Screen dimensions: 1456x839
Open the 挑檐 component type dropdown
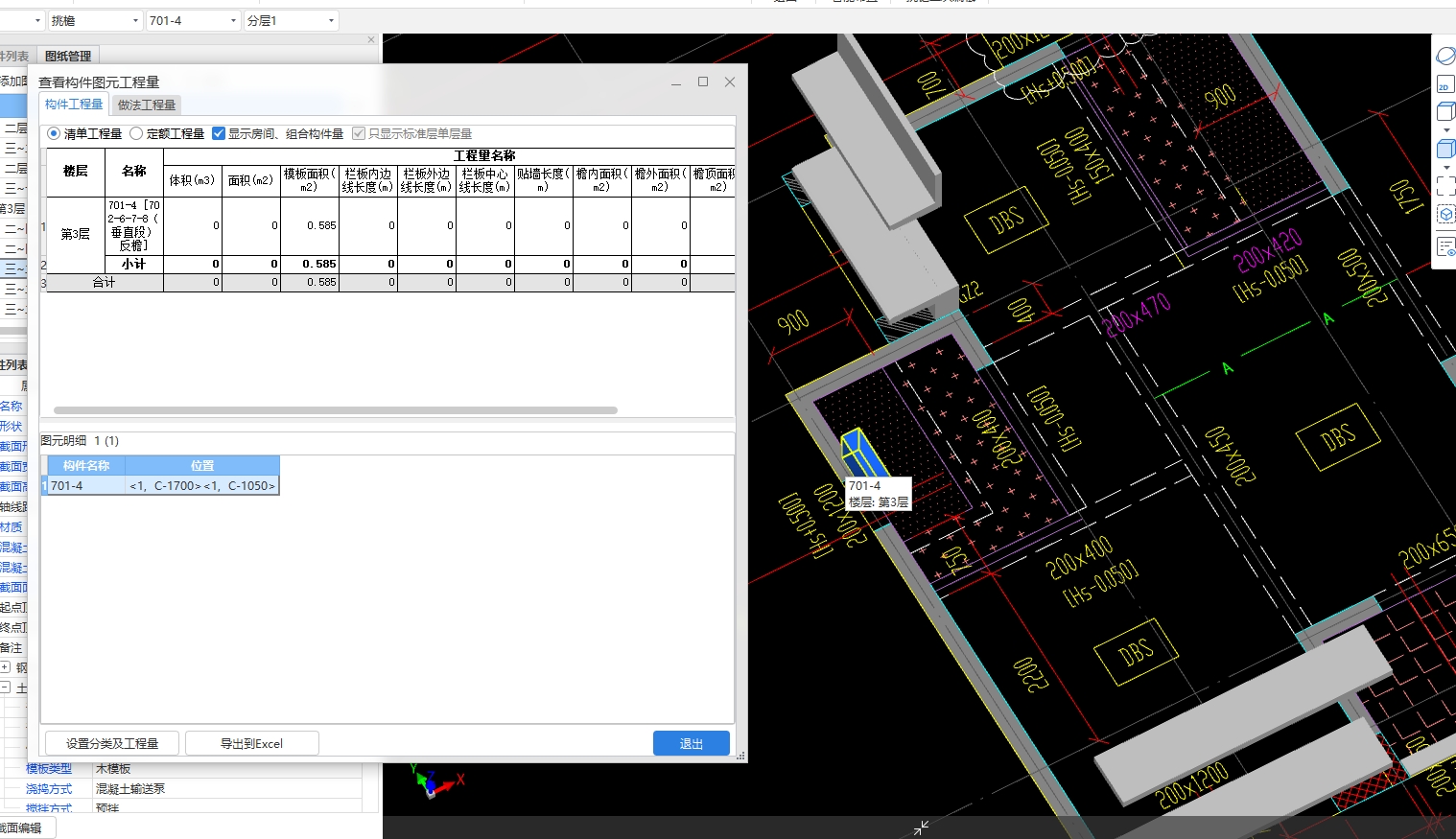(95, 20)
